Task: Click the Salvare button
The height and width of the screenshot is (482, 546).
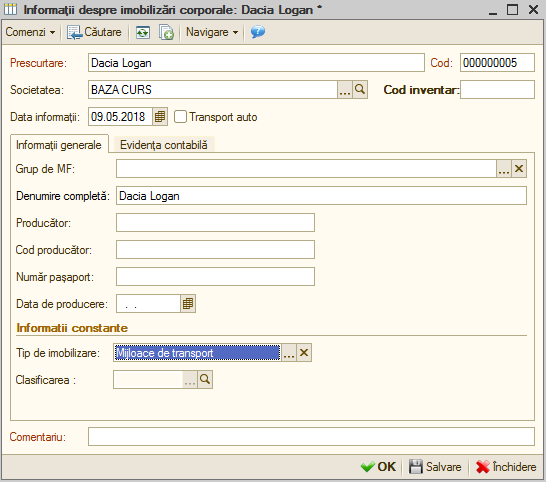Action: coord(435,467)
